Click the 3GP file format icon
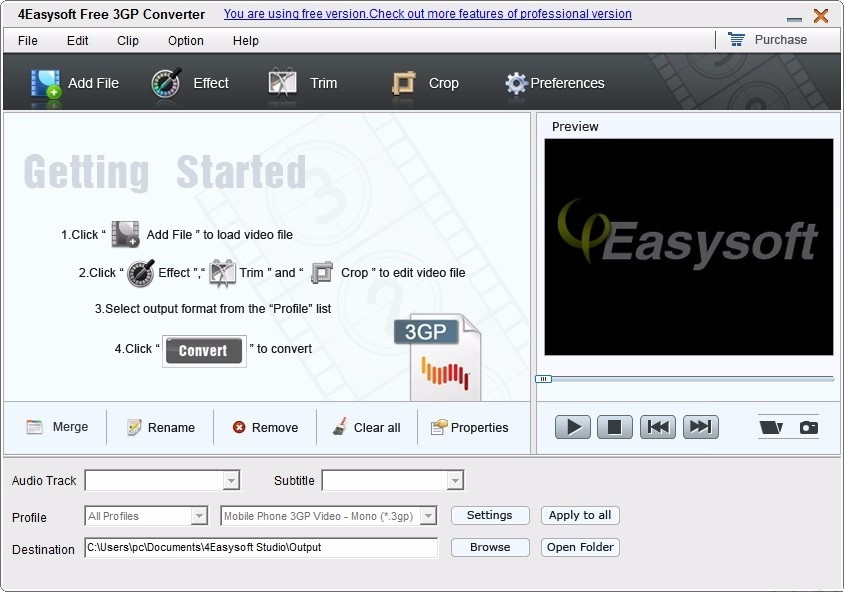Image resolution: width=844 pixels, height=592 pixels. [438, 357]
